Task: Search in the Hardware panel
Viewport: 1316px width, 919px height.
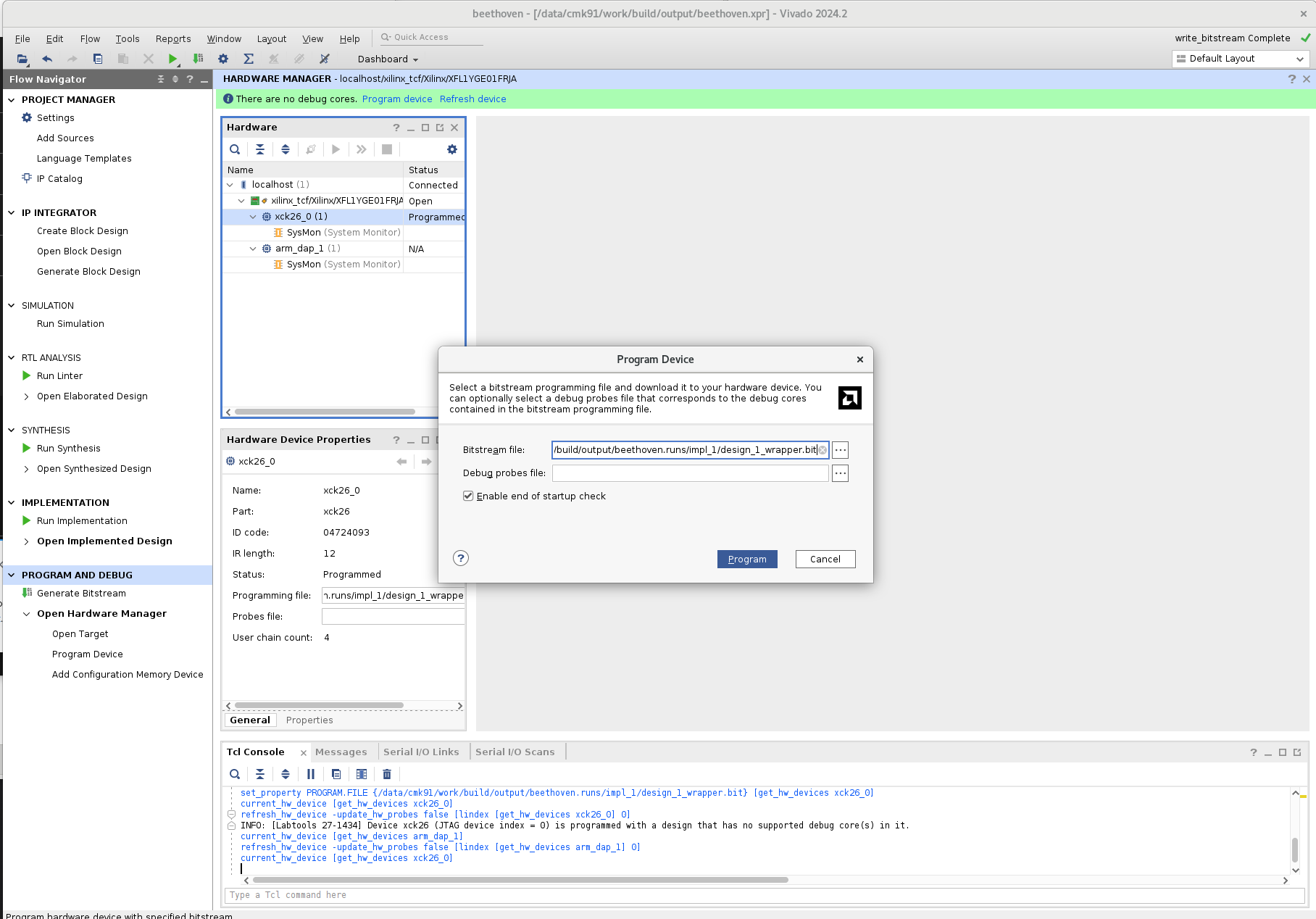Action: (x=235, y=149)
